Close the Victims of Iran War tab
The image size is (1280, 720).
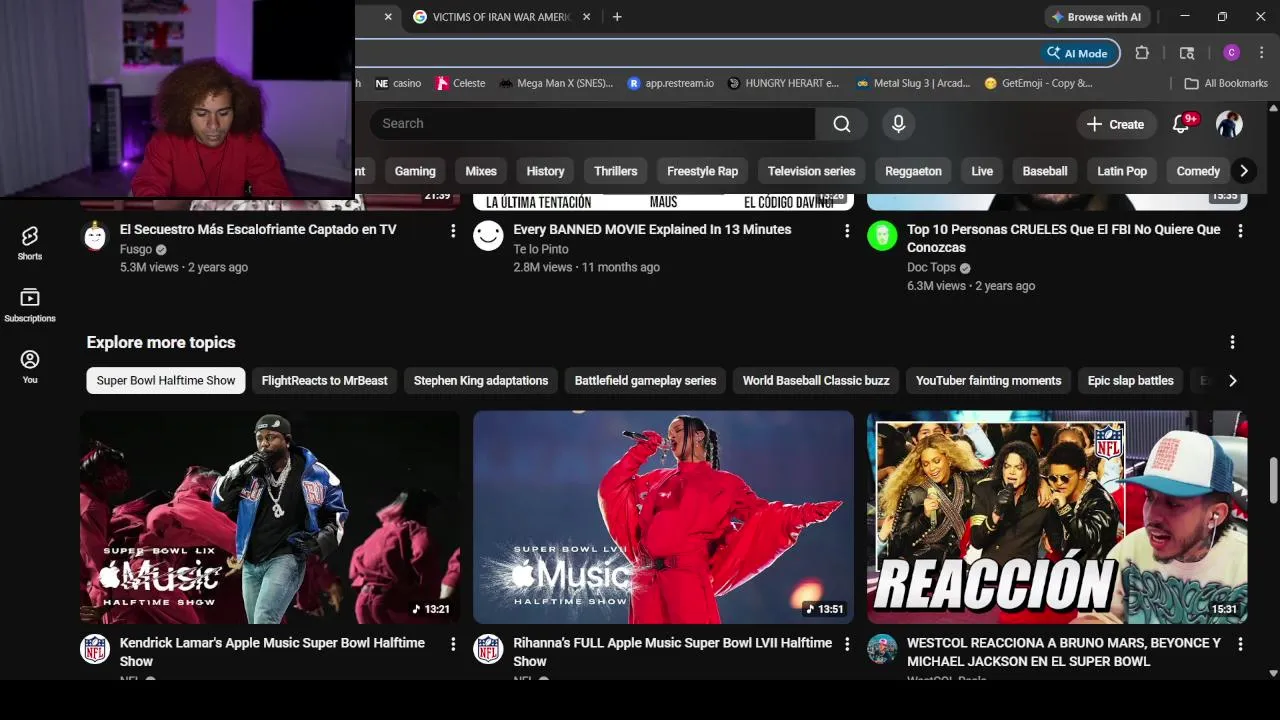click(x=587, y=17)
